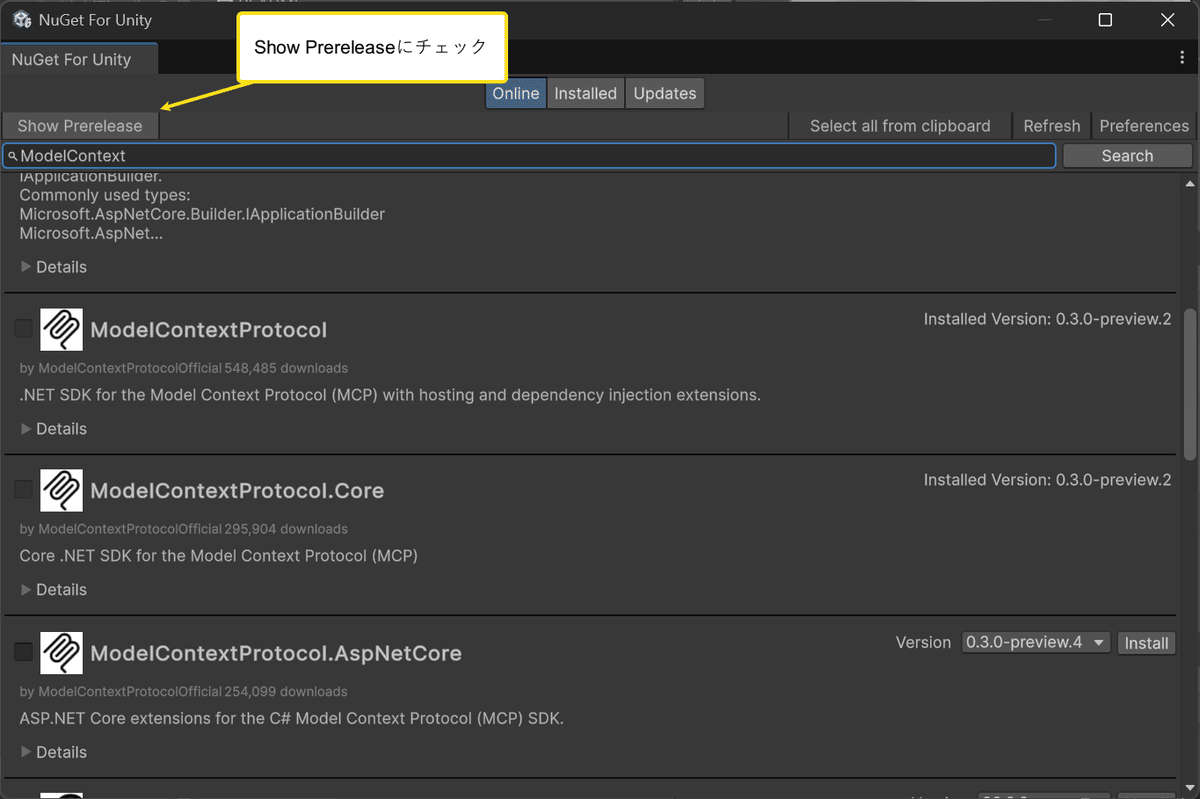Viewport: 1200px width, 799px height.
Task: Click the search magnifier icon in the field
Action: point(13,156)
